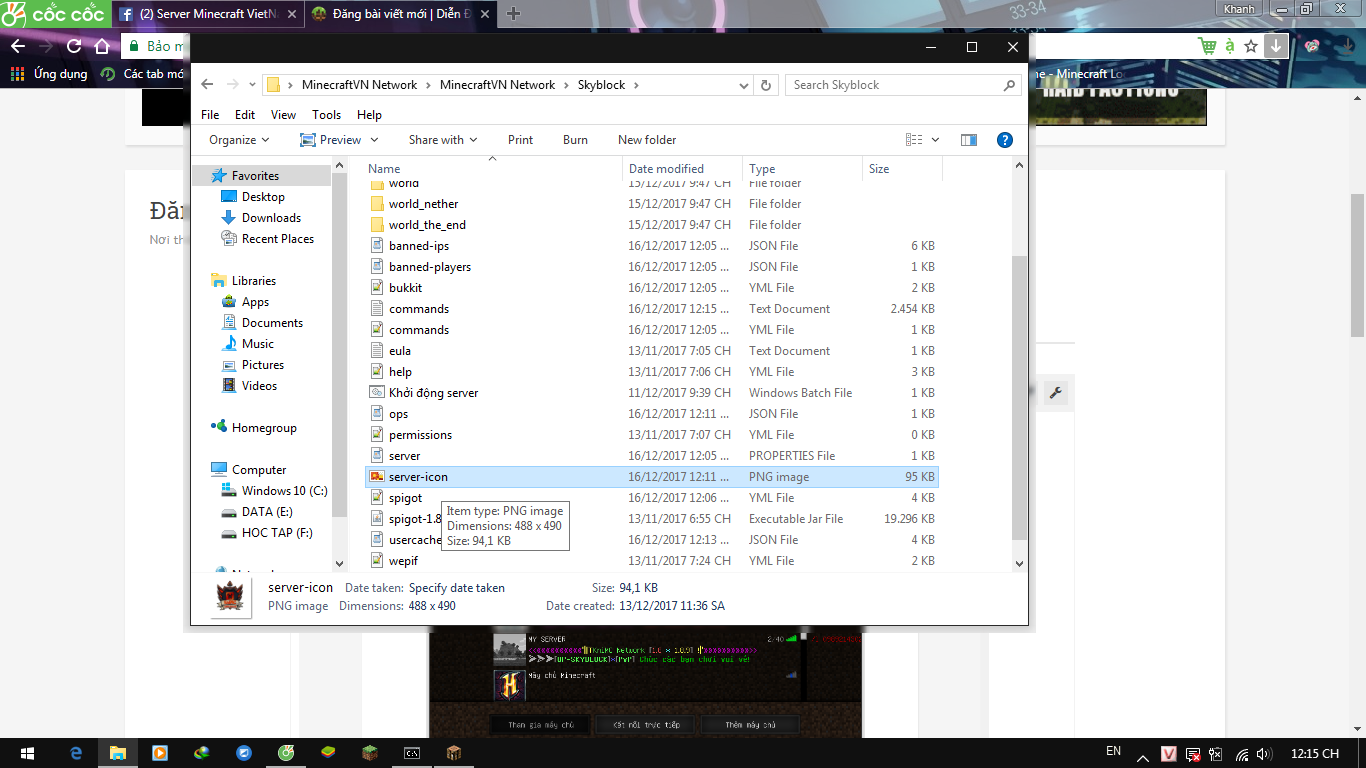The width and height of the screenshot is (1366, 768).
Task: Open File Explorer from the taskbar
Action: [117, 753]
